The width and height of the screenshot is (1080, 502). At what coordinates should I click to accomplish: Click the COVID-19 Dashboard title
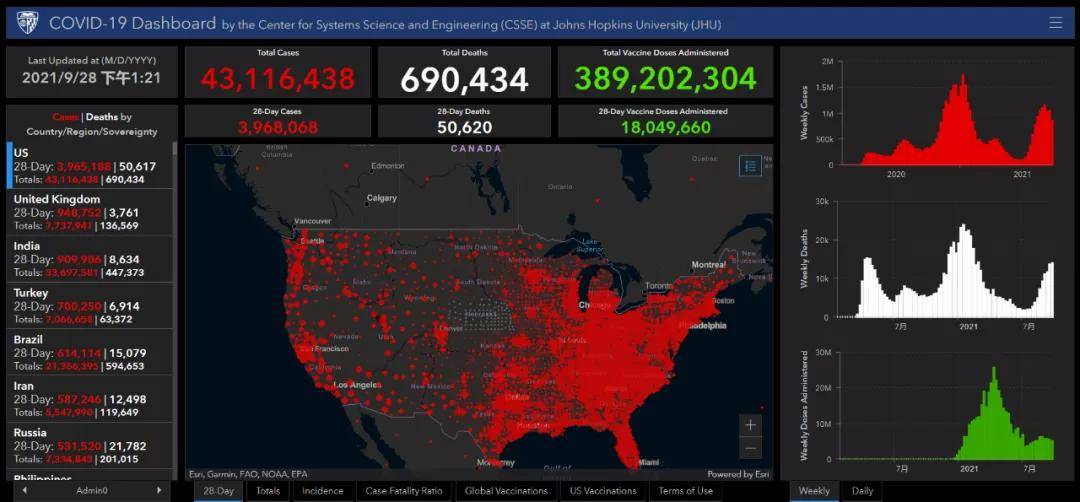tap(132, 23)
